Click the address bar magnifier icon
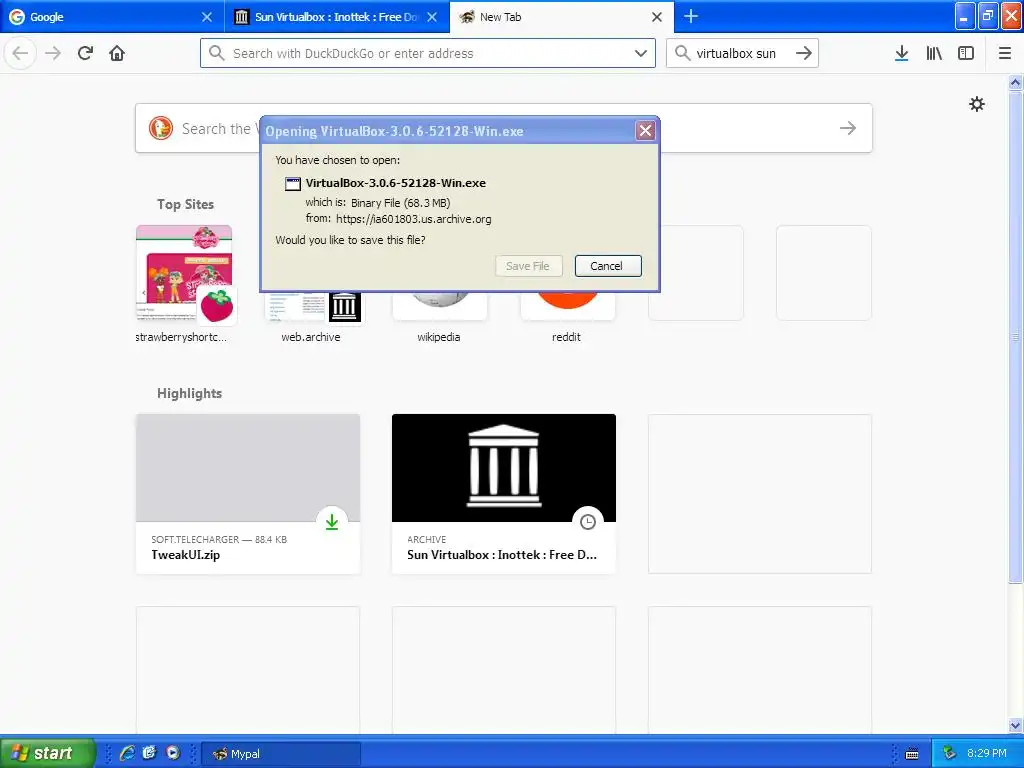This screenshot has width=1024, height=768. pyautogui.click(x=217, y=53)
